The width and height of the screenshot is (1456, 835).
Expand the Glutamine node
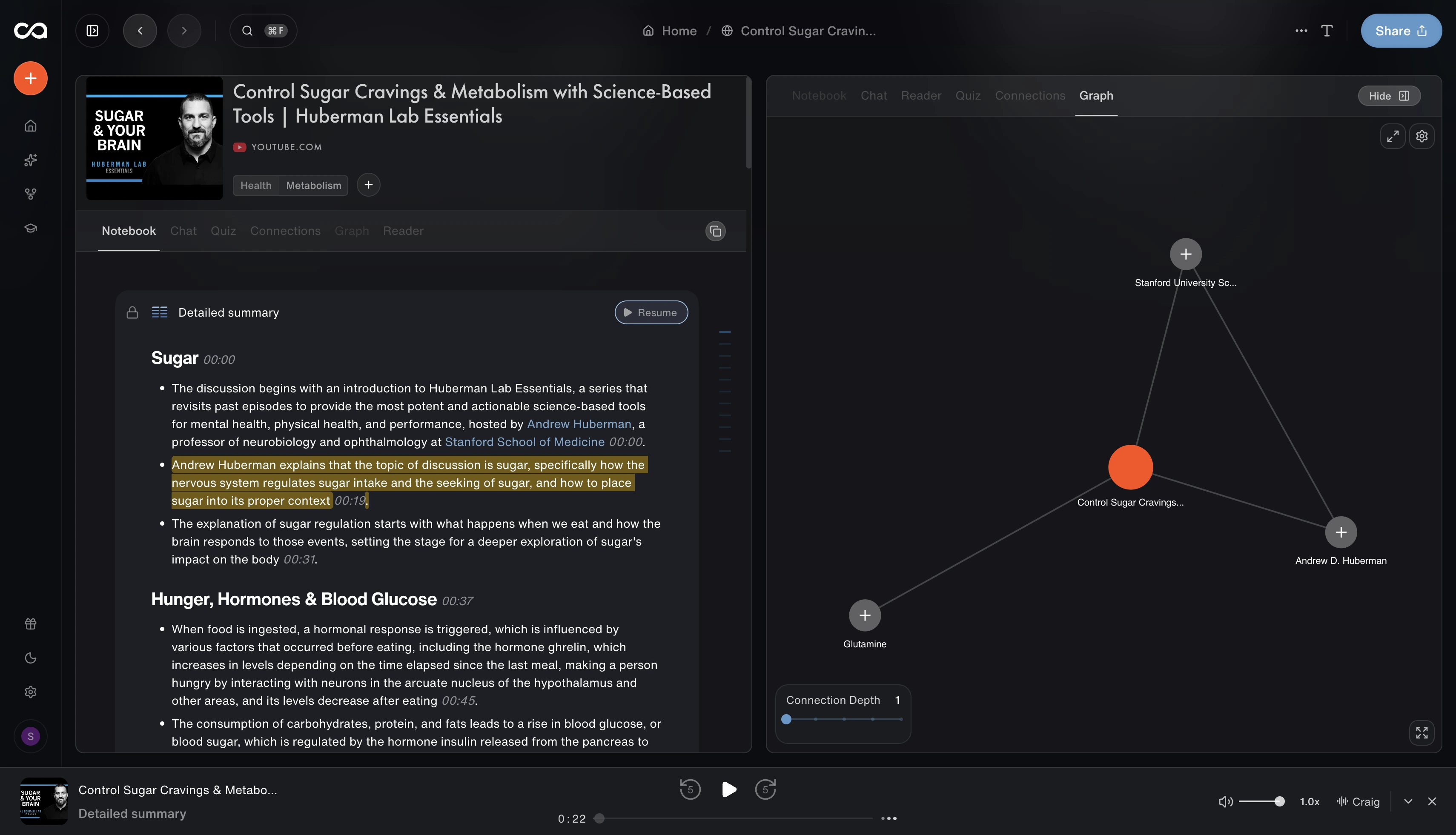click(865, 615)
